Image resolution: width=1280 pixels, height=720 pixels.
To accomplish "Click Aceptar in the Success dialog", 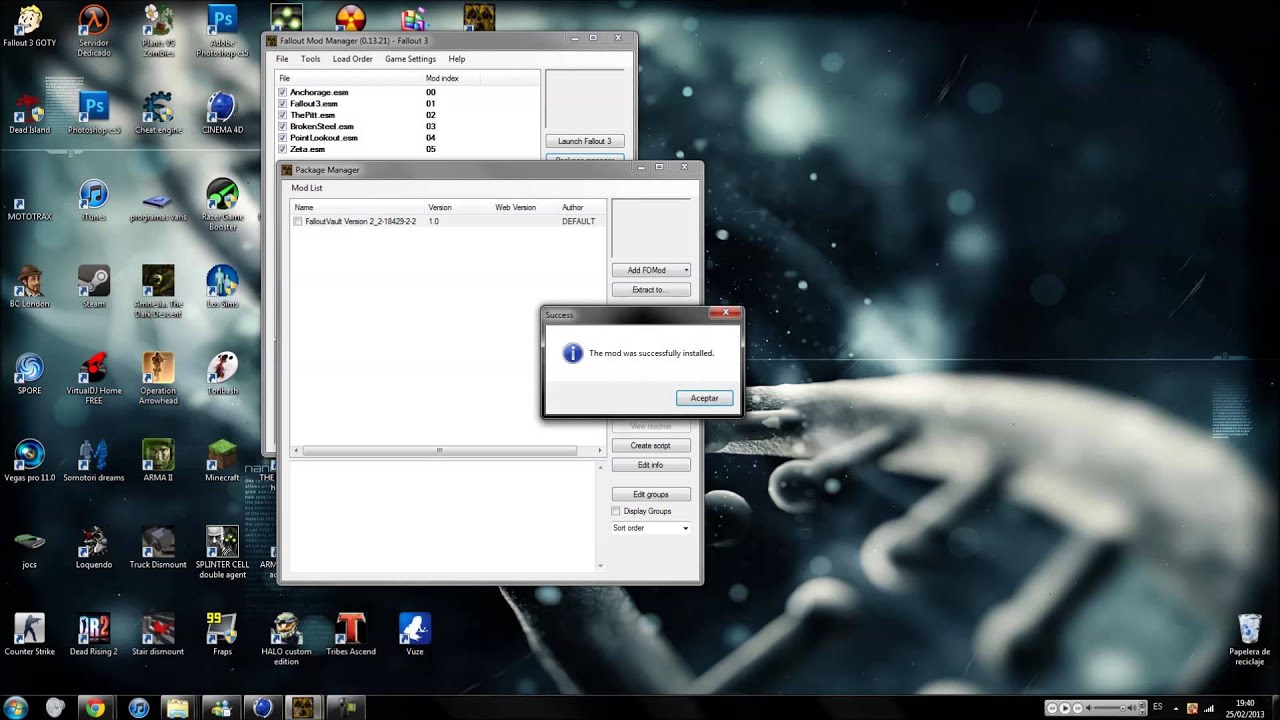I will click(x=704, y=398).
